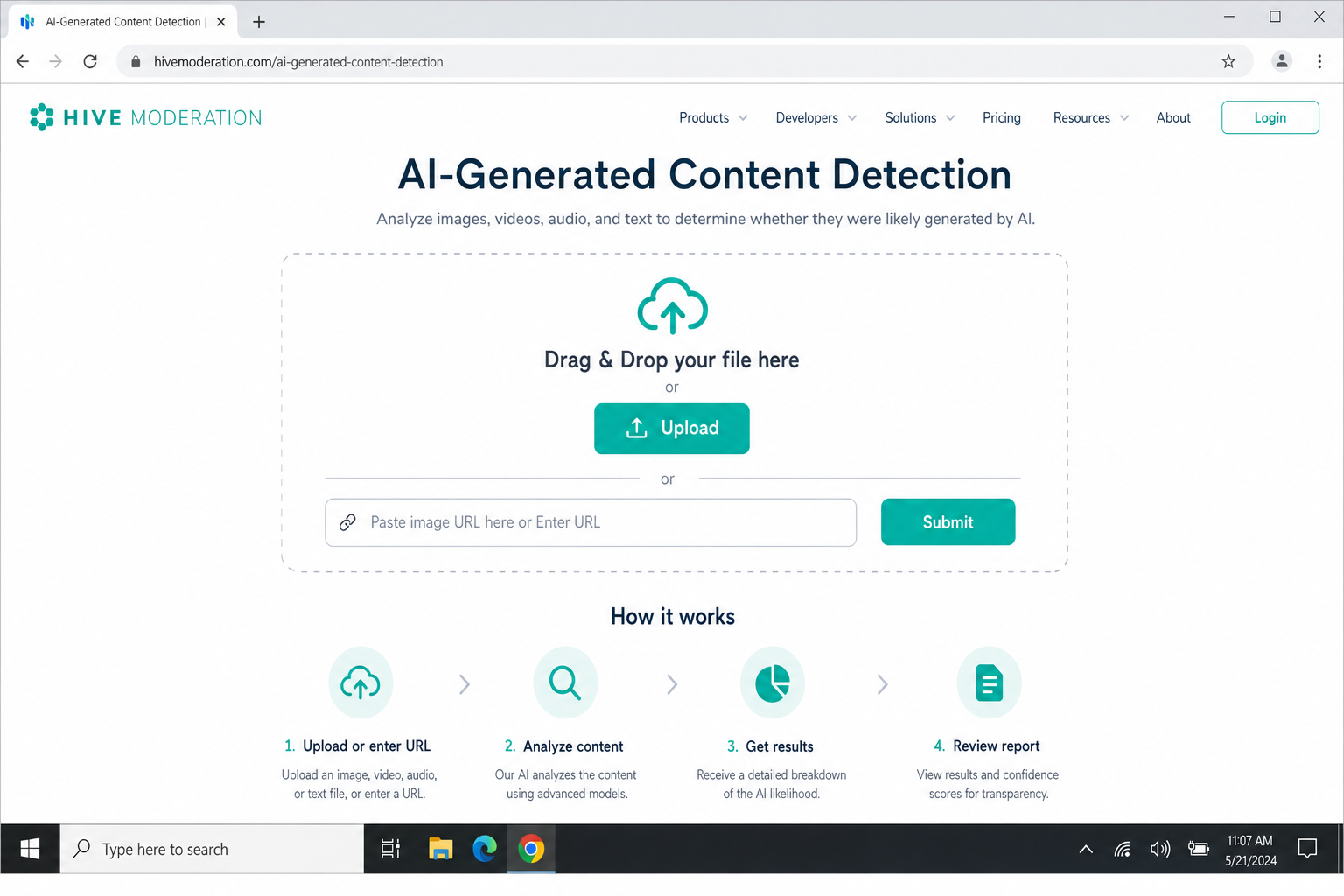The image size is (1344, 896).
Task: Click the Upload or enter URL step icon
Action: point(360,682)
